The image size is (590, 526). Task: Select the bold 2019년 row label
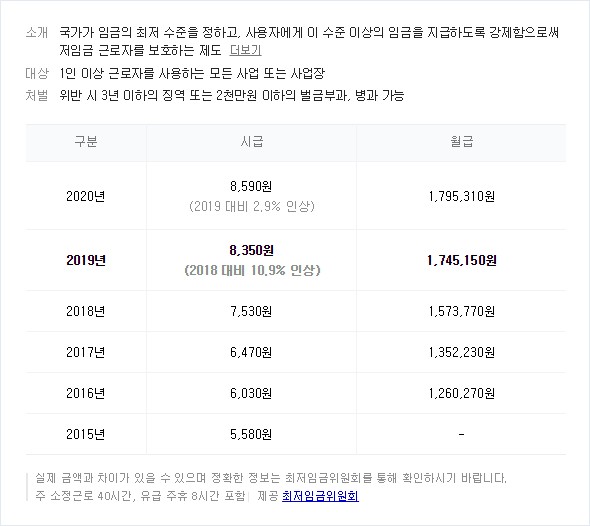[86, 260]
